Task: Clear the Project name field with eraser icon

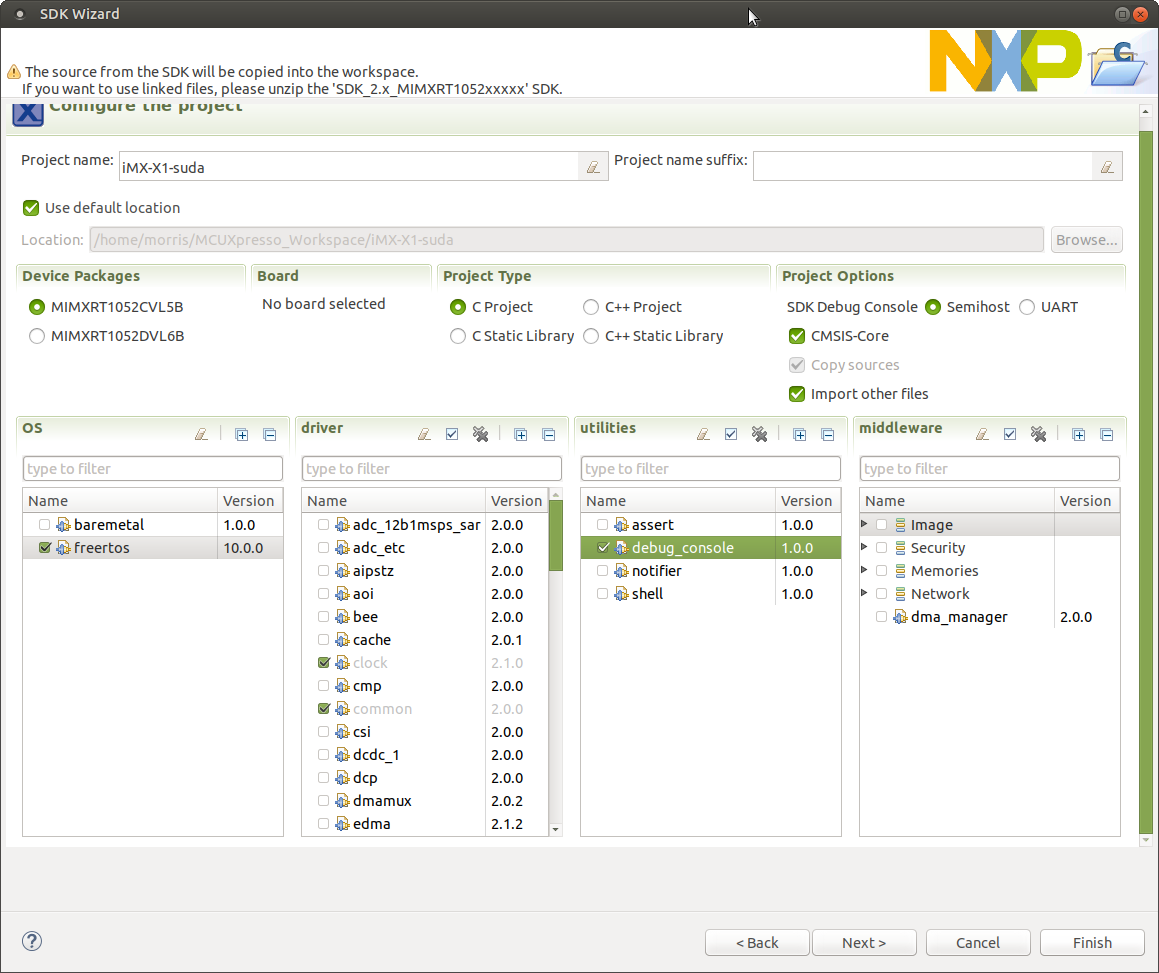Action: [593, 167]
